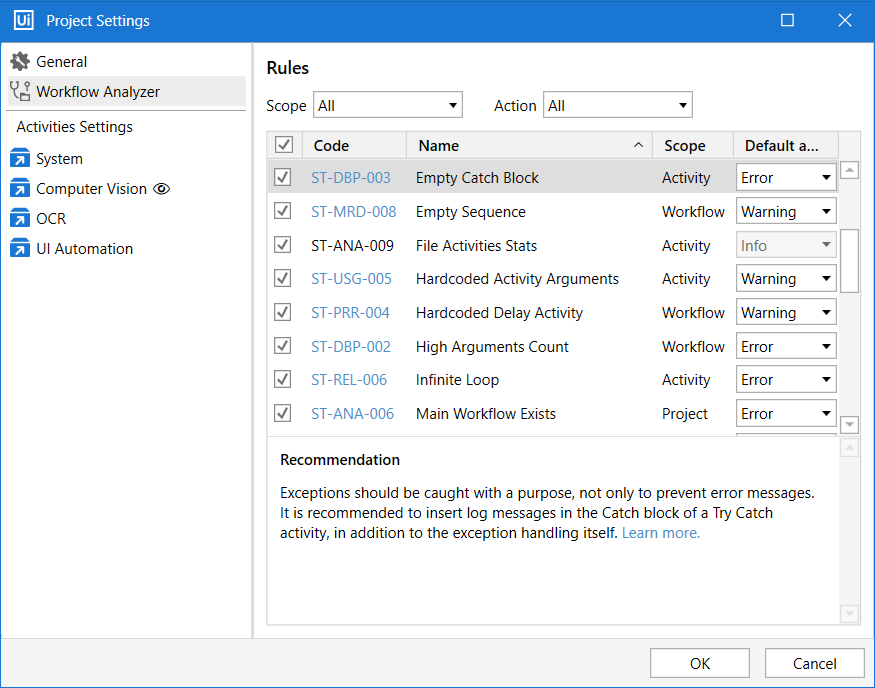Screen dimensions: 875x688
Task: Select the Computer Vision icon
Action: (20, 188)
